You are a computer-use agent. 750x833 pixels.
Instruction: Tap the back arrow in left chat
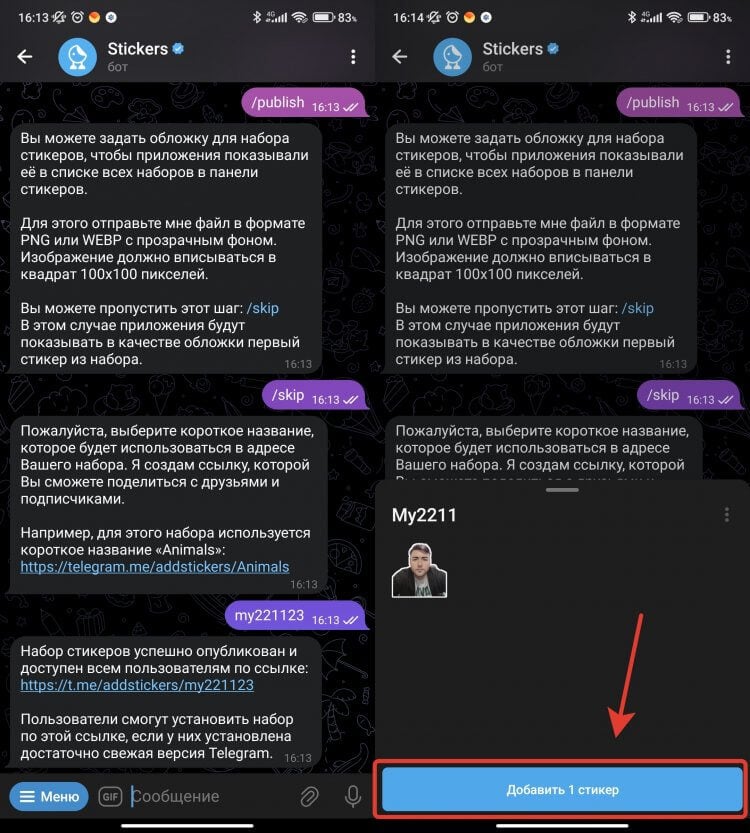24,56
